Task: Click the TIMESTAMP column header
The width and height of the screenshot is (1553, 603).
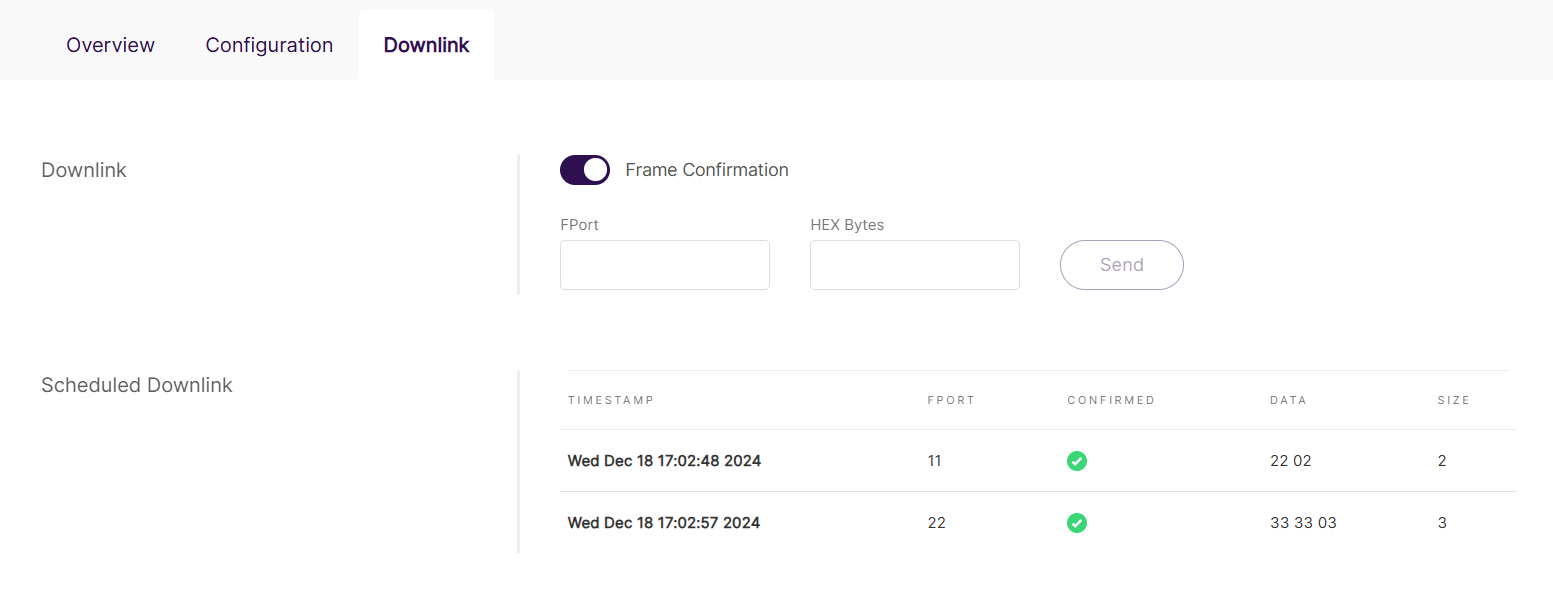Action: (611, 400)
